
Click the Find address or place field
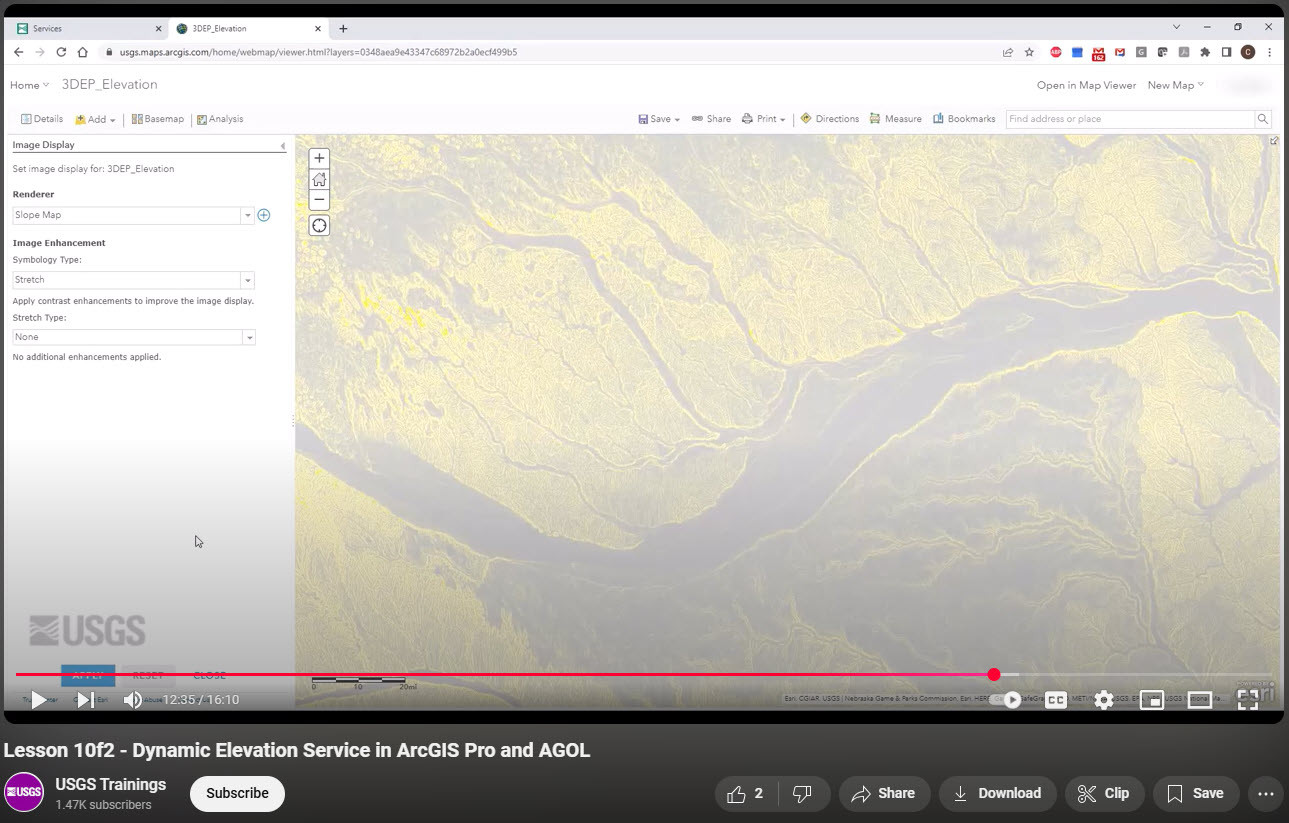coord(1130,119)
